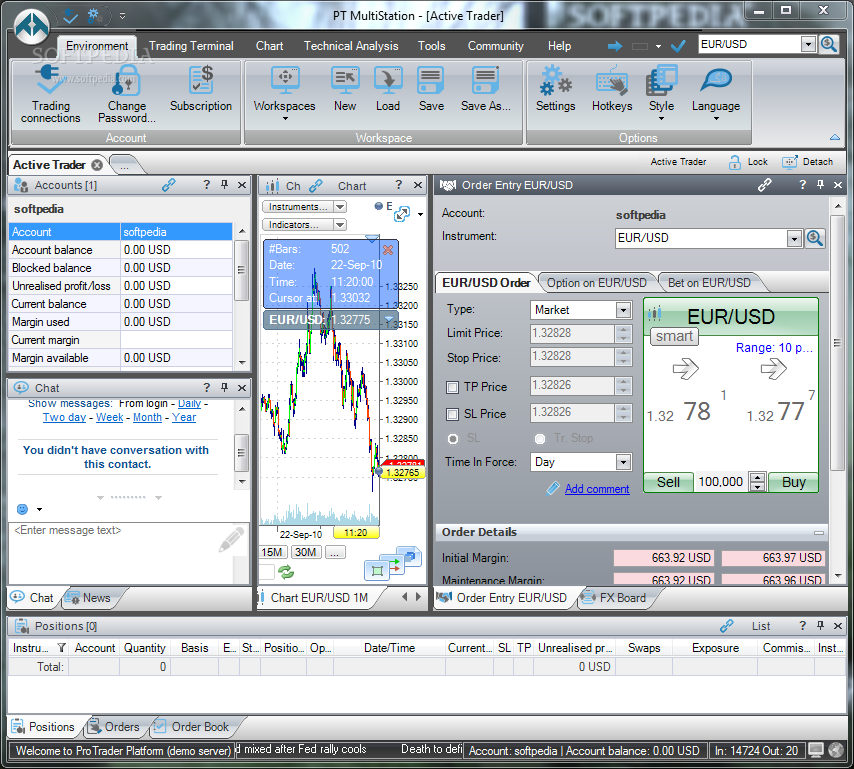Screen dimensions: 854x769
Task: Click the Order Entry vertical scrollbar
Action: (x=837, y=343)
